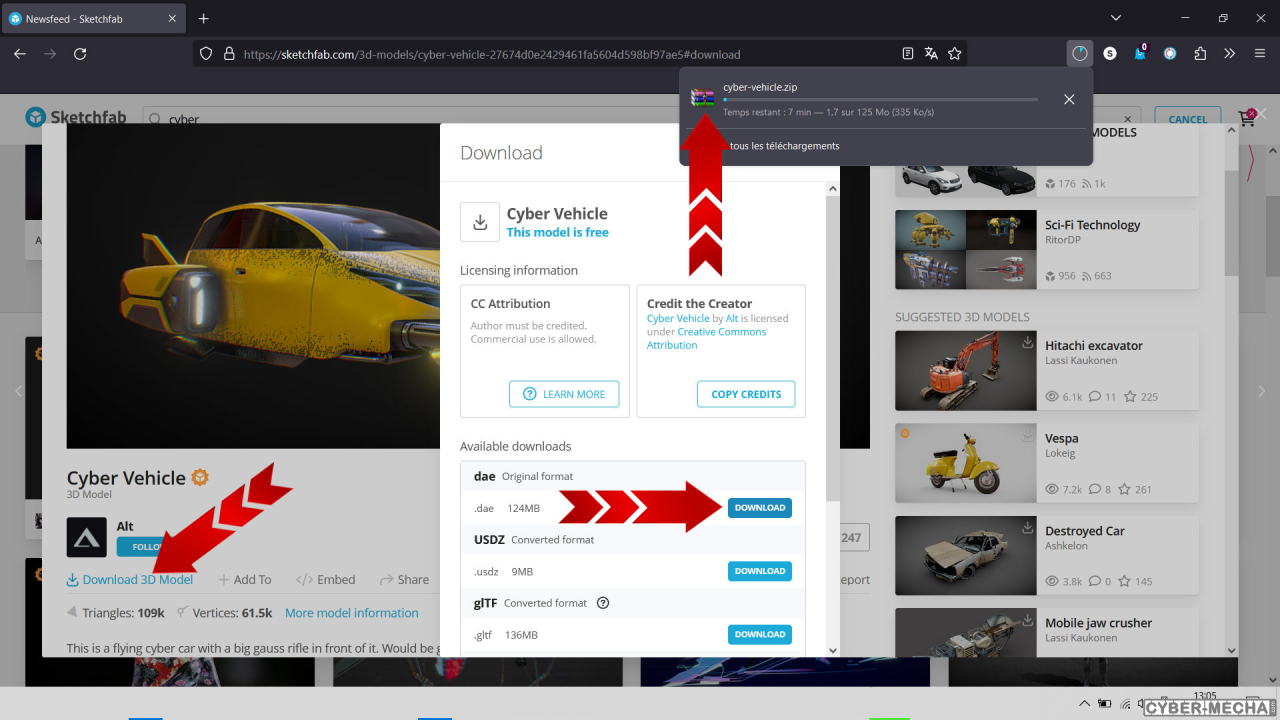The height and width of the screenshot is (720, 1280).
Task: Click the padlock site security icon
Action: [229, 54]
